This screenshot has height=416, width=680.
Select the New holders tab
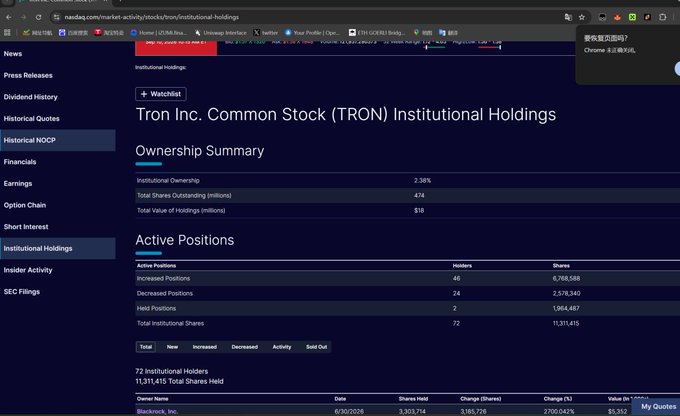coord(172,347)
